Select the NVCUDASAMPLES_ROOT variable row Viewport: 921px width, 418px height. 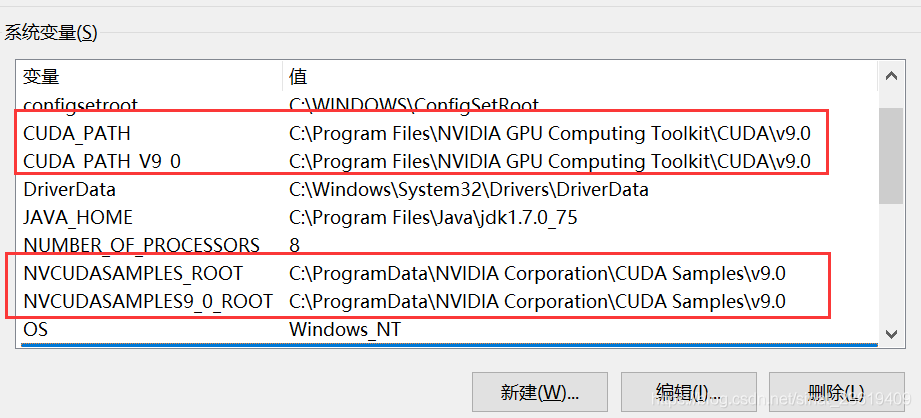click(x=133, y=273)
